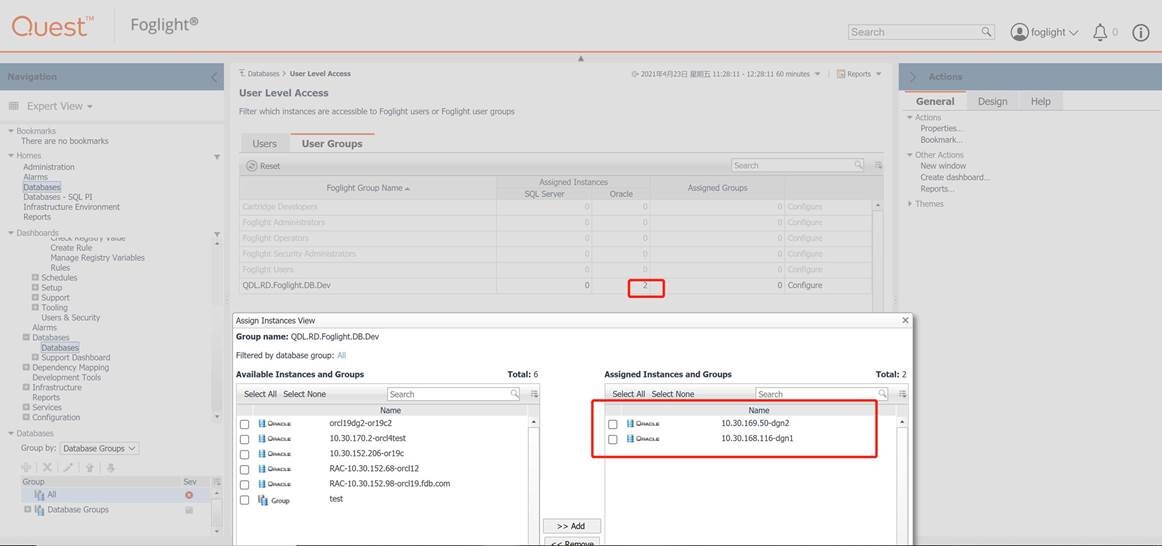Open the Help tab in Actions panel

[x=1040, y=101]
